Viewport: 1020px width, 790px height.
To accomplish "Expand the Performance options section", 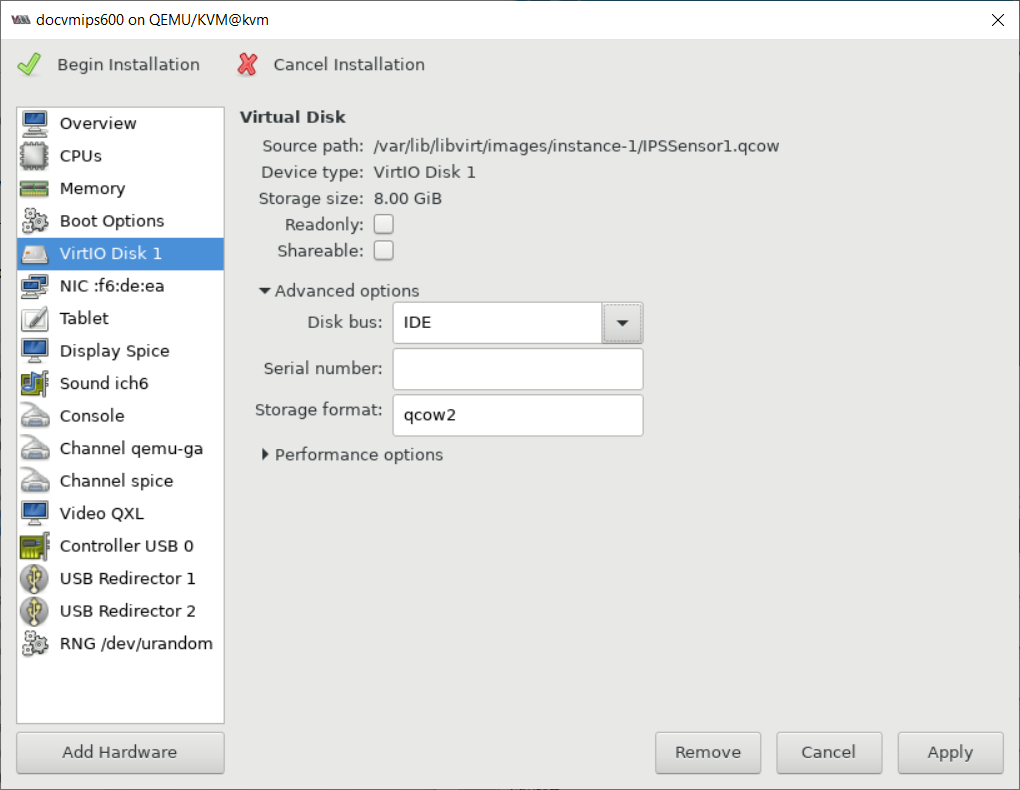I will pos(265,455).
